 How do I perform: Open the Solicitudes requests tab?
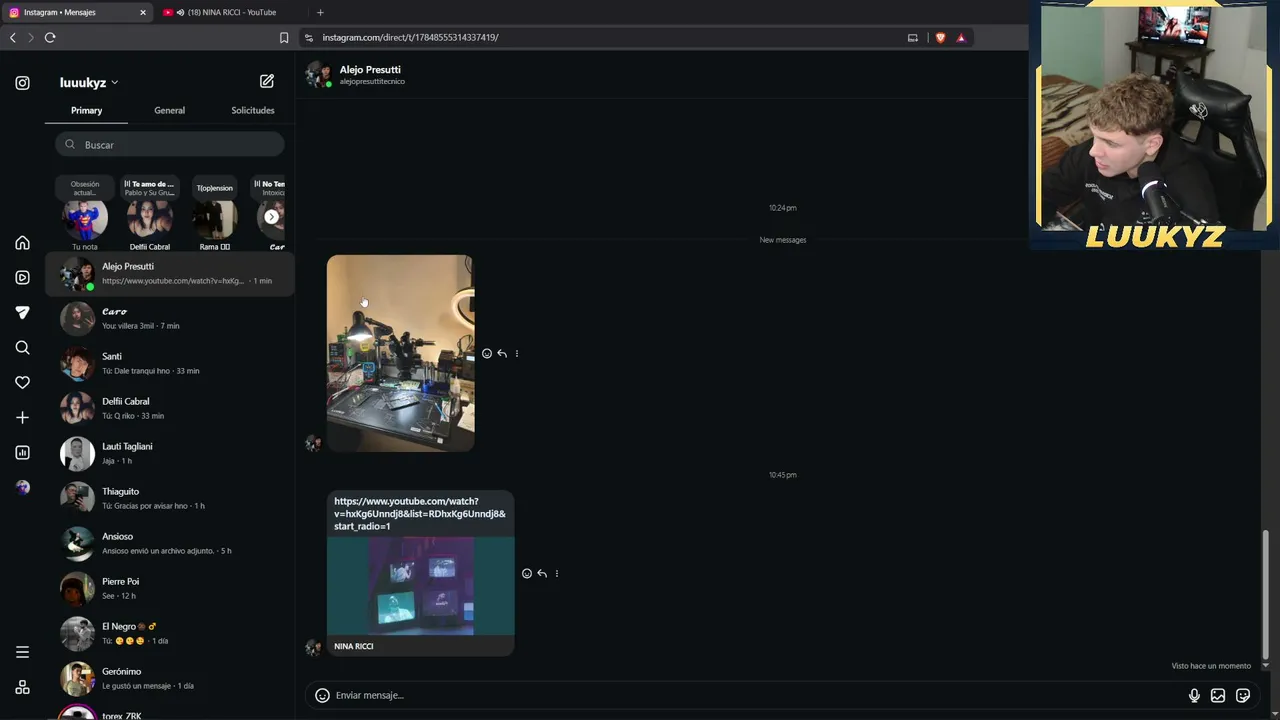pos(253,110)
